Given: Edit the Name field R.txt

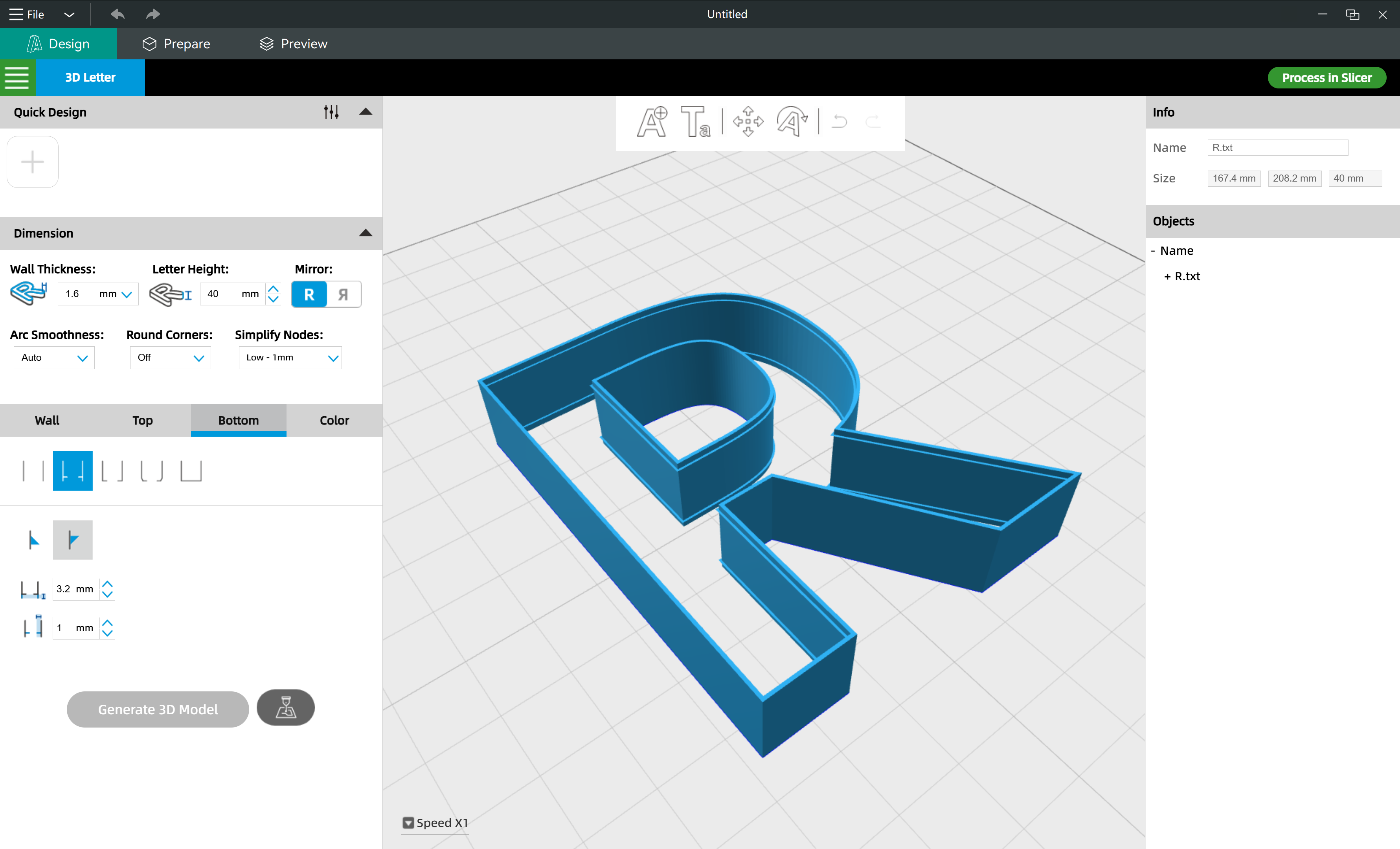Looking at the screenshot, I should 1278,148.
